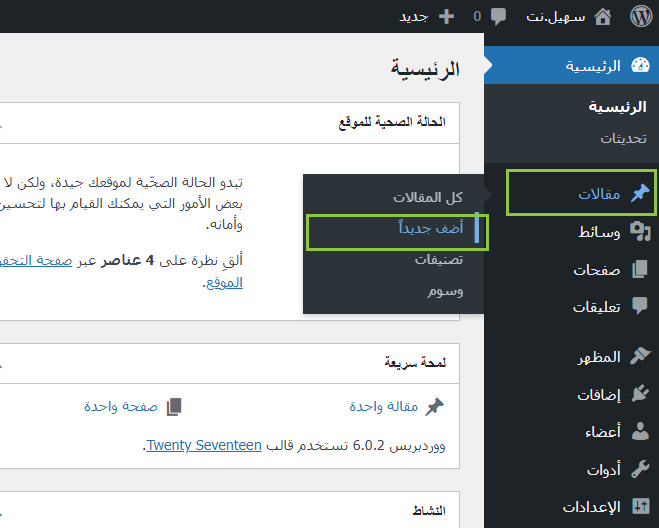
Task: Click the pin icon for مقالات
Action: pos(640,194)
